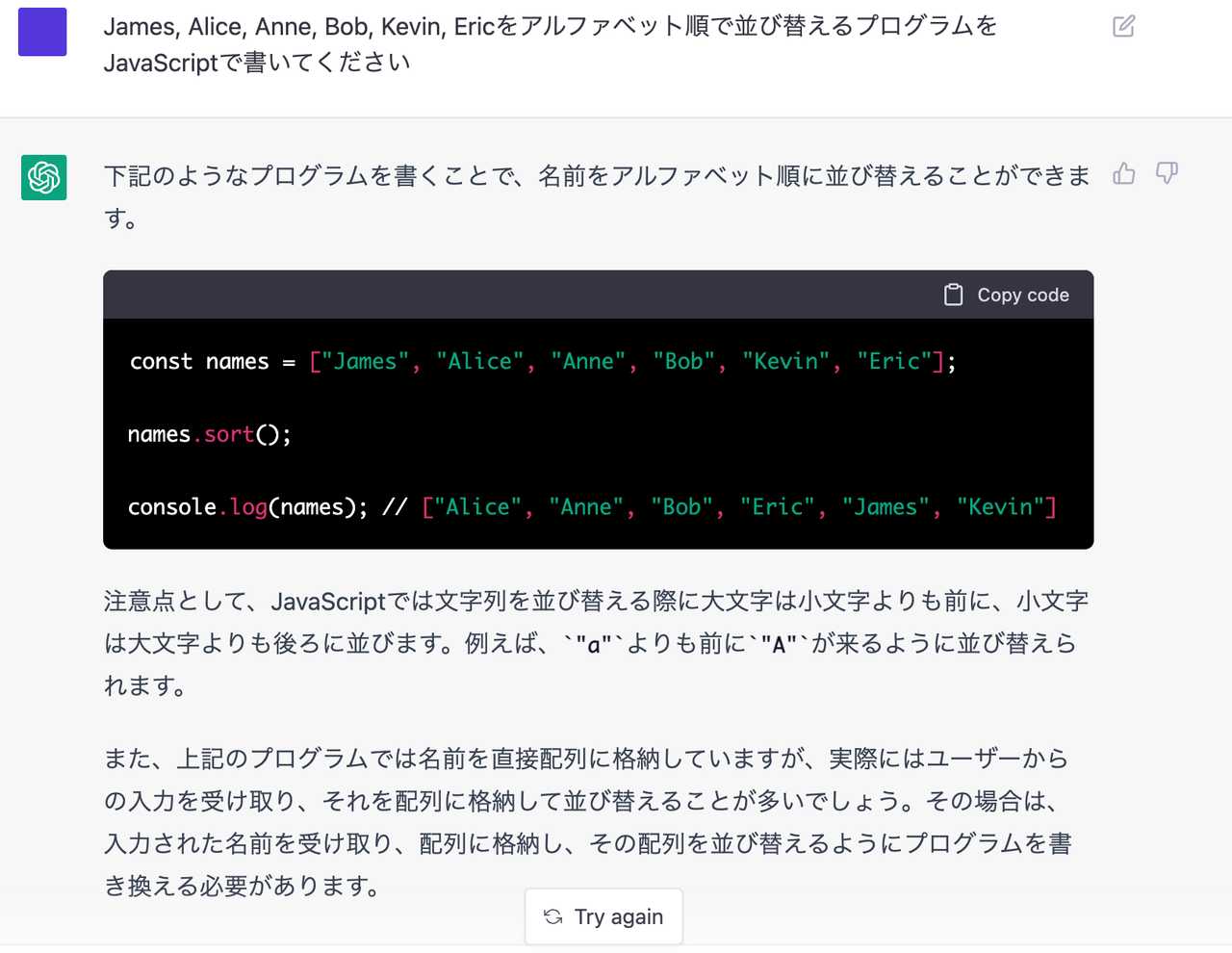The height and width of the screenshot is (953, 1232).
Task: Give the response a thumbs up
Action: coord(1124,173)
